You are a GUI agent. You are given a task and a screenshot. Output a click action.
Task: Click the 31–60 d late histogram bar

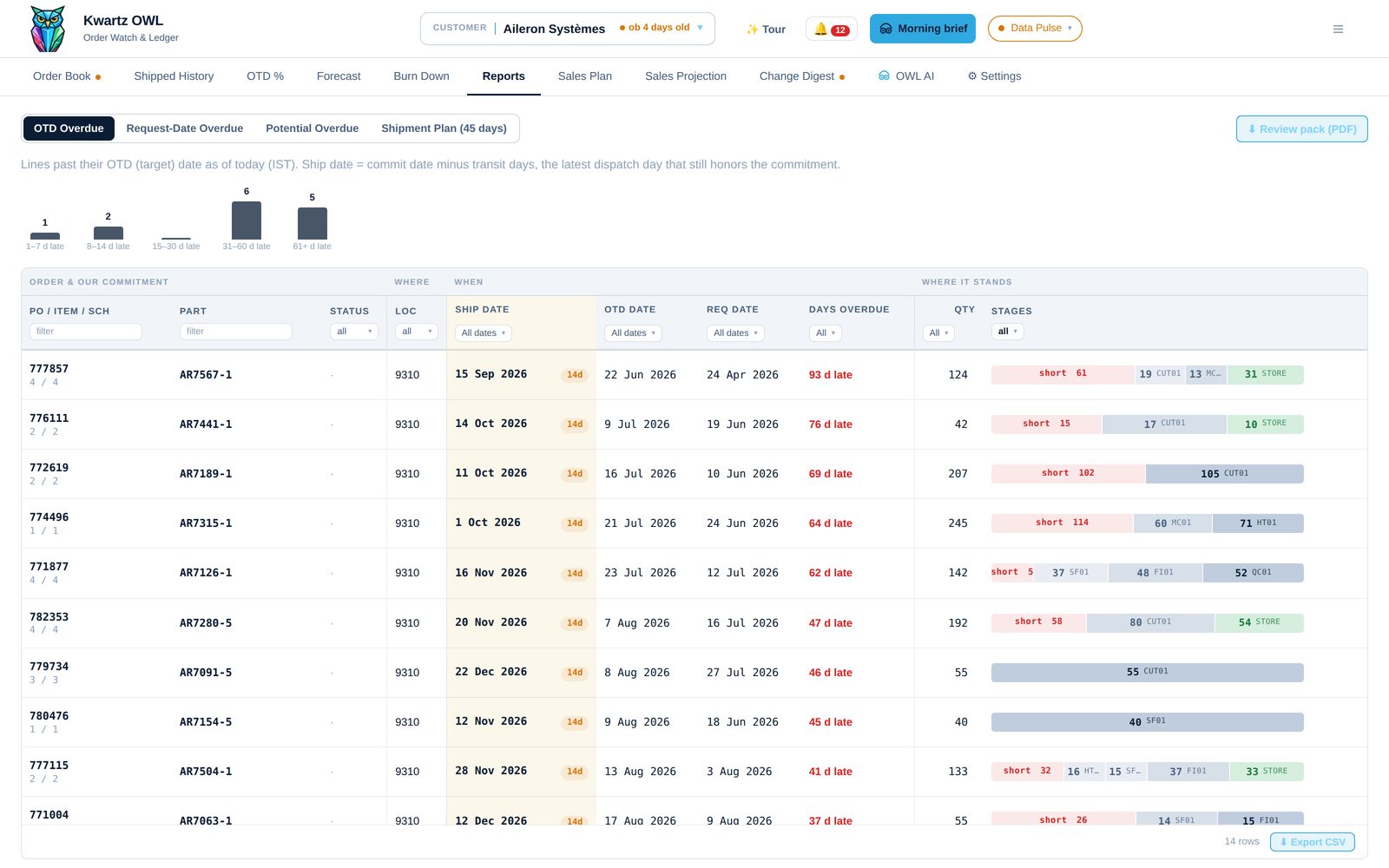(x=247, y=220)
